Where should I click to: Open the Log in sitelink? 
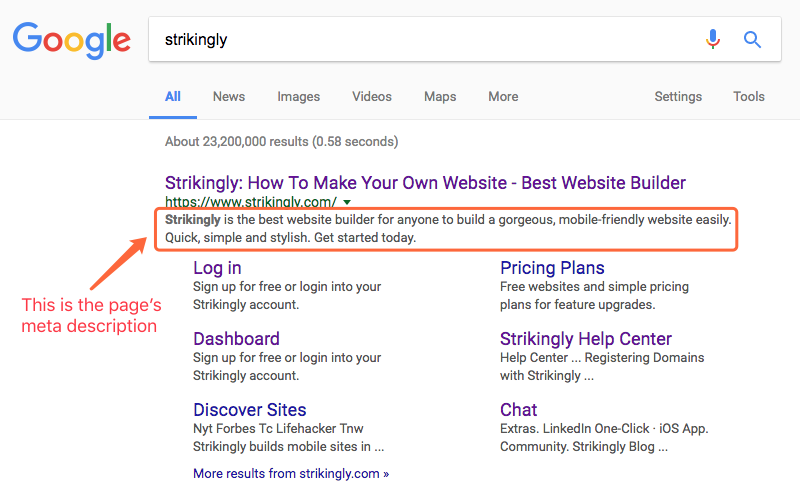click(x=217, y=268)
